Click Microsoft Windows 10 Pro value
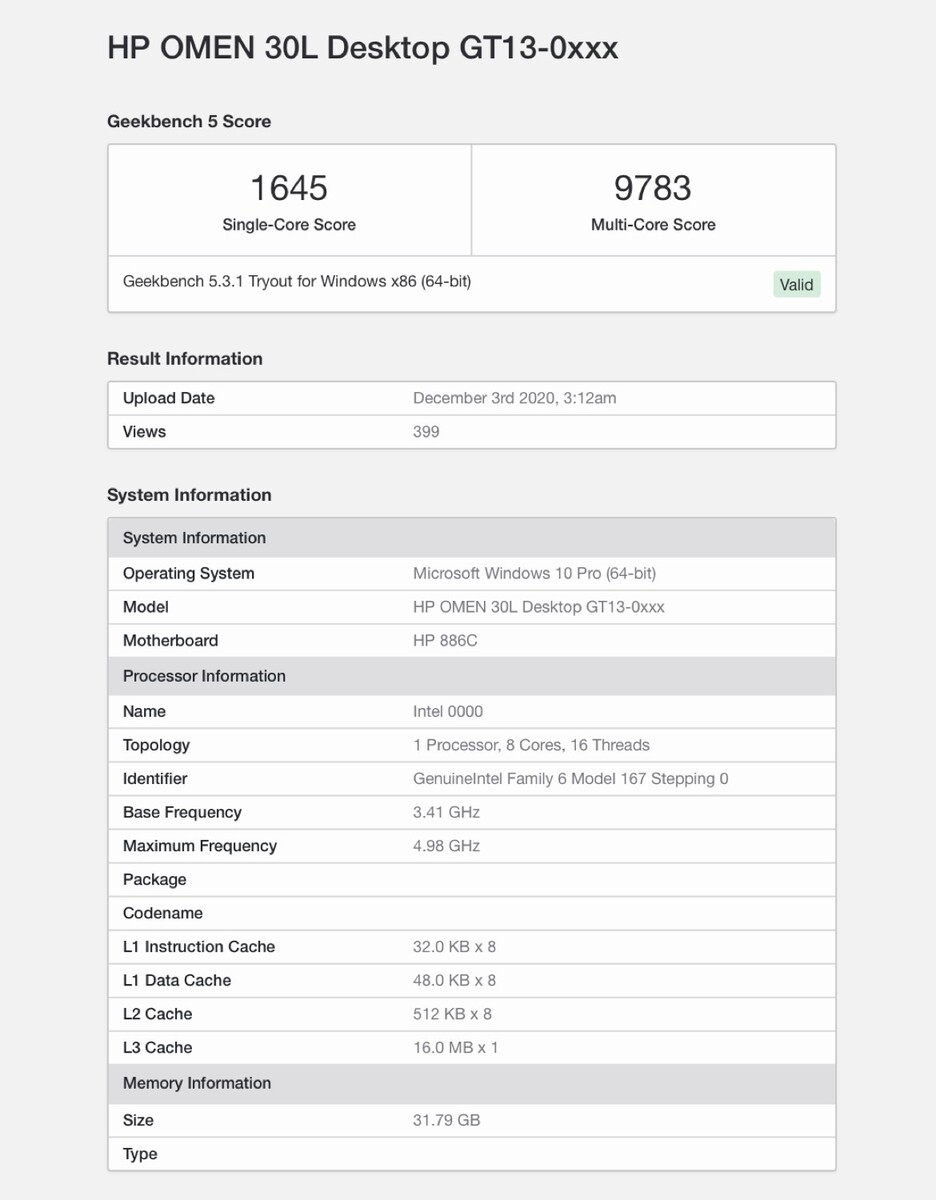This screenshot has height=1200, width=936. click(x=534, y=573)
